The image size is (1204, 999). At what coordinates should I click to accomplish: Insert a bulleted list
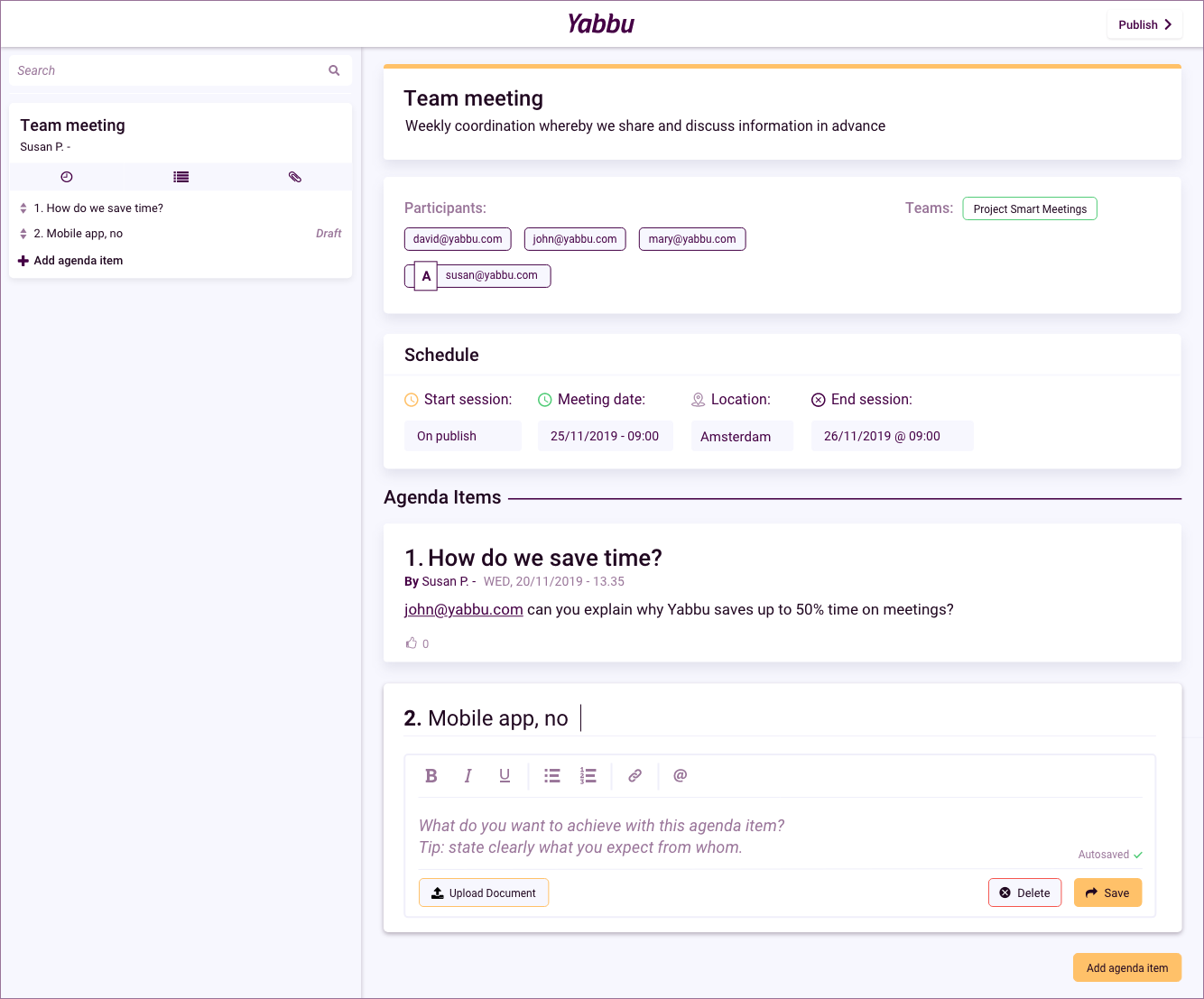552,776
